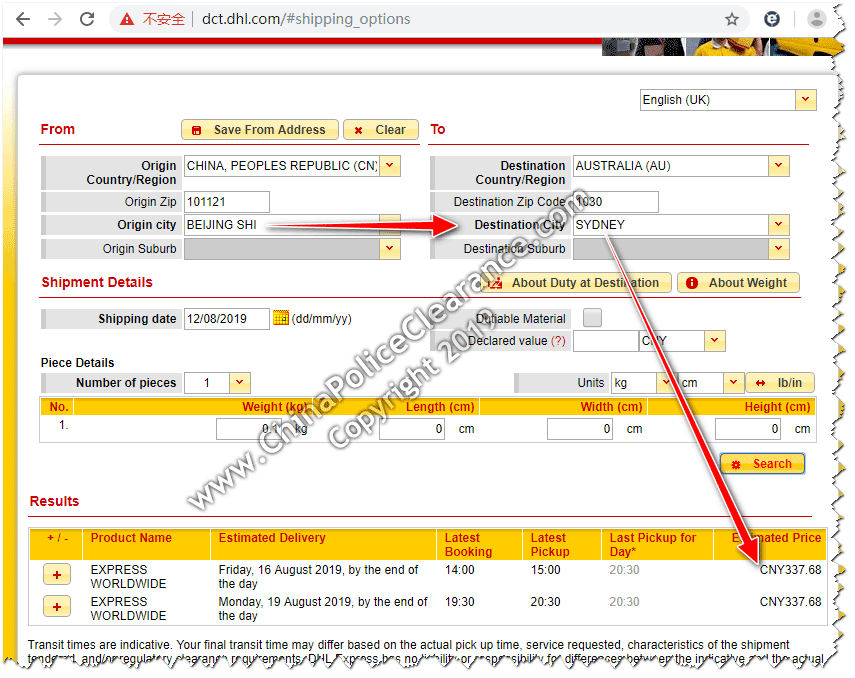
Task: Open the cm dimension units dropdown
Action: coord(733,383)
